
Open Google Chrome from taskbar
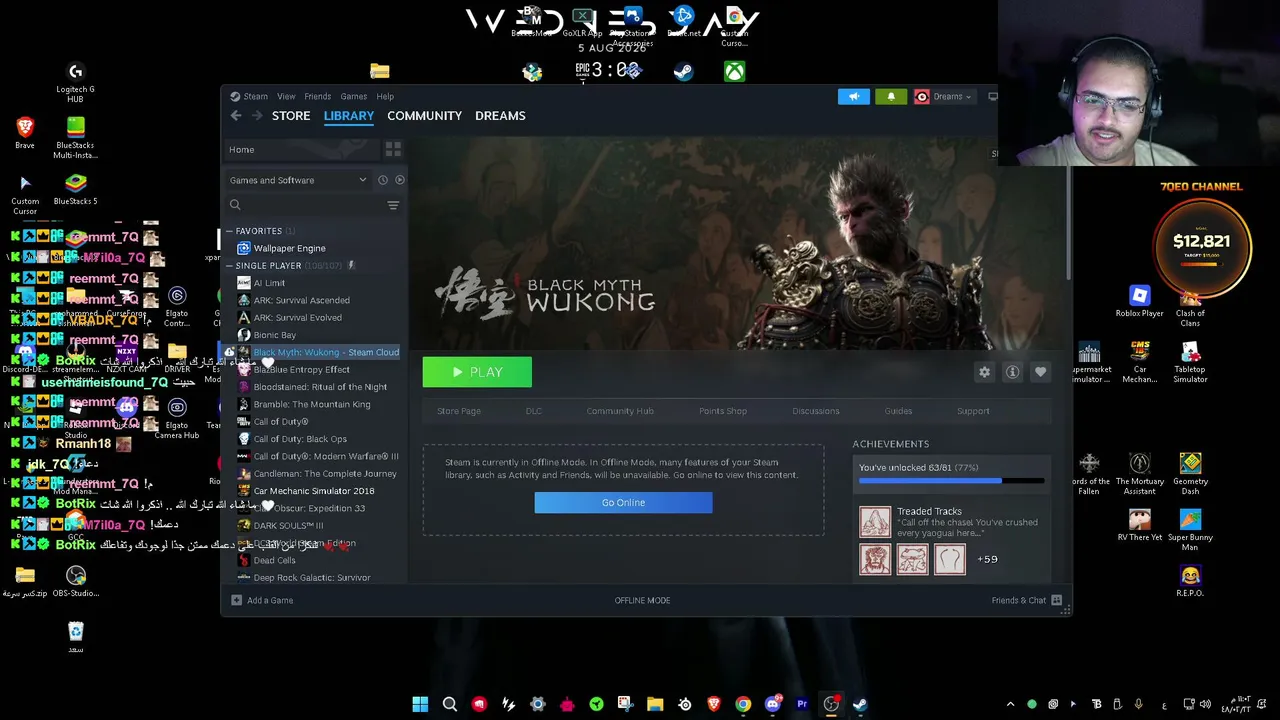tap(743, 704)
